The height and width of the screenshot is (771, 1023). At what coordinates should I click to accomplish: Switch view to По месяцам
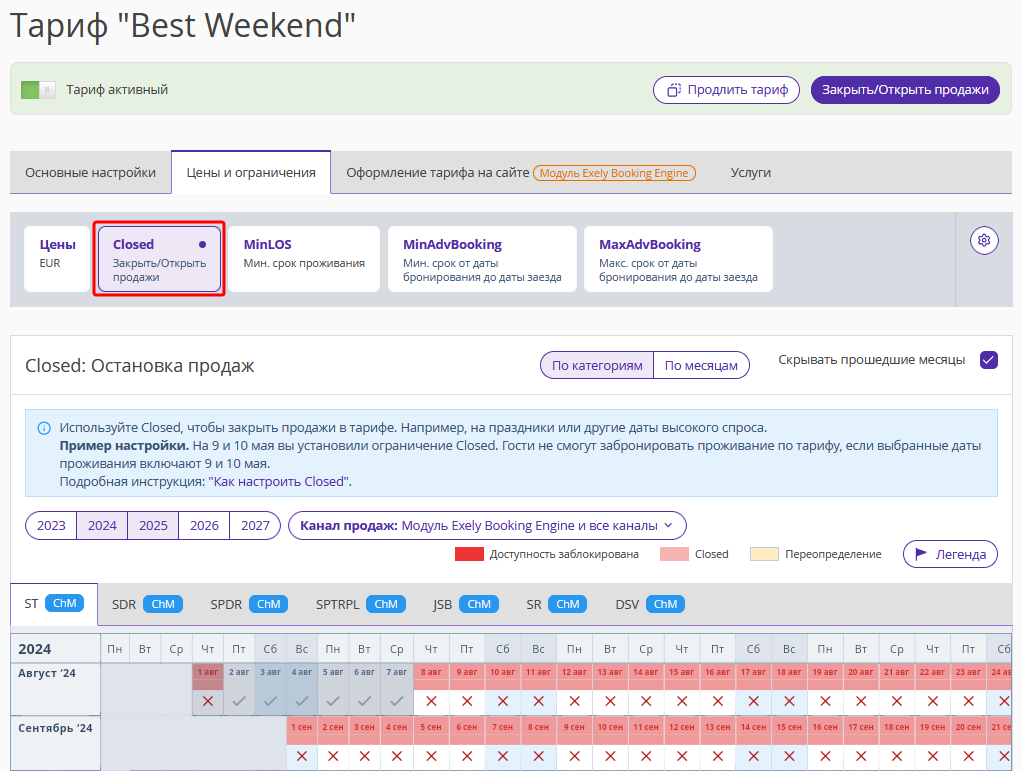click(x=701, y=365)
